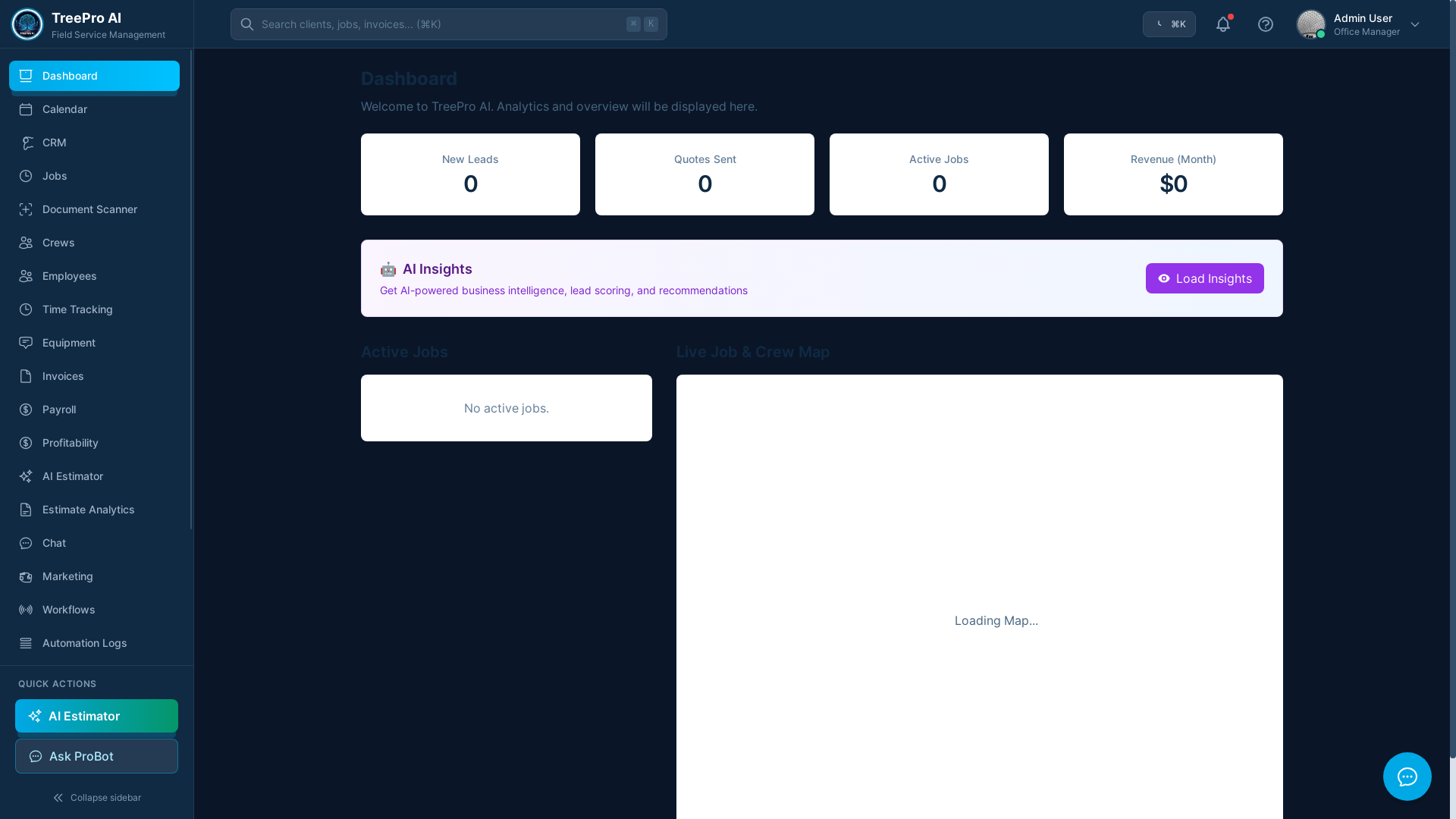Click the Document Scanner icon
The image size is (1456, 819).
tap(26, 209)
